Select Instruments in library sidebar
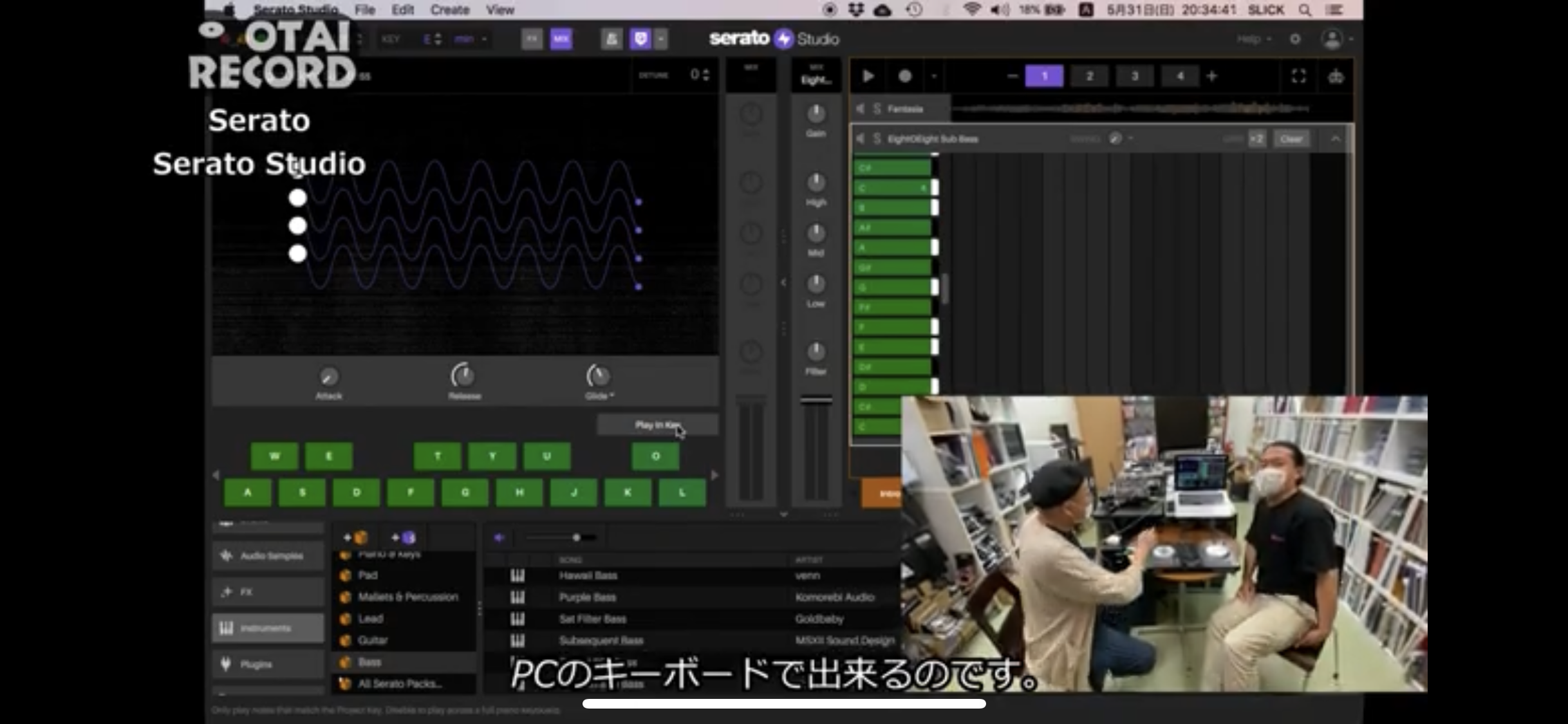The height and width of the screenshot is (724, 1568). pyautogui.click(x=268, y=628)
